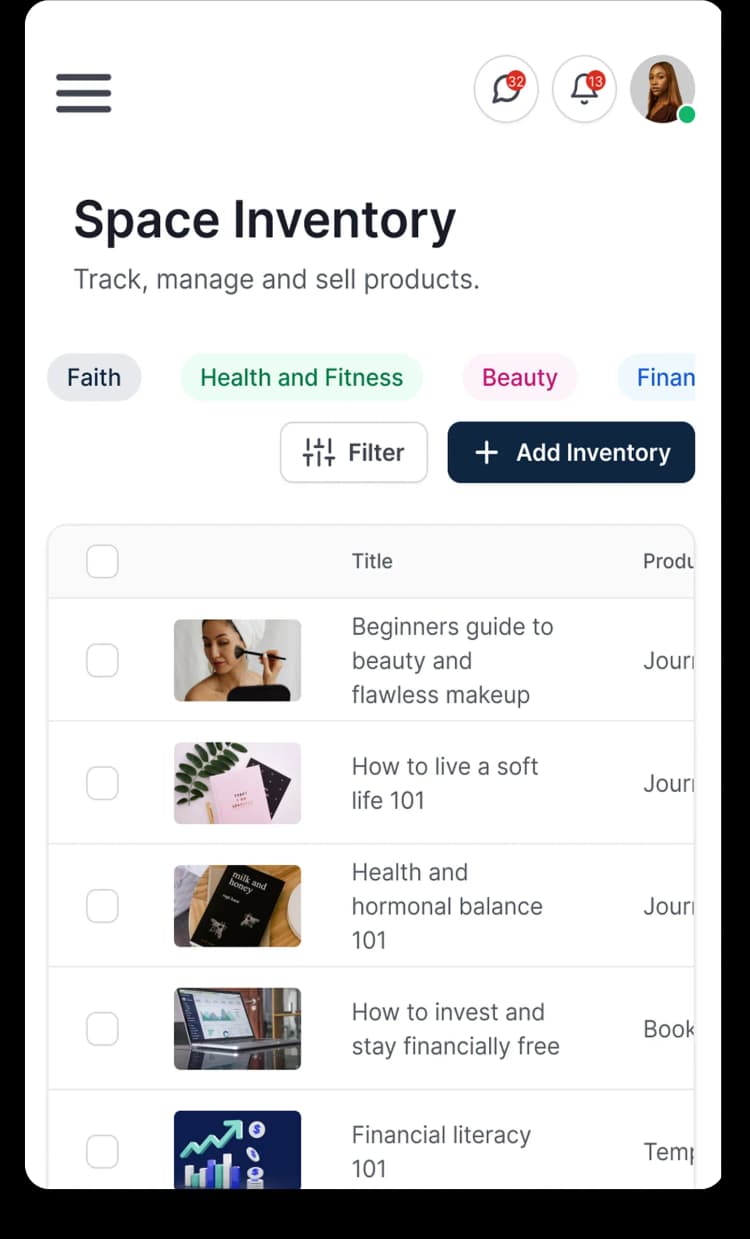The height and width of the screenshot is (1239, 750).
Task: Select the Faith category tab
Action: pyautogui.click(x=94, y=378)
